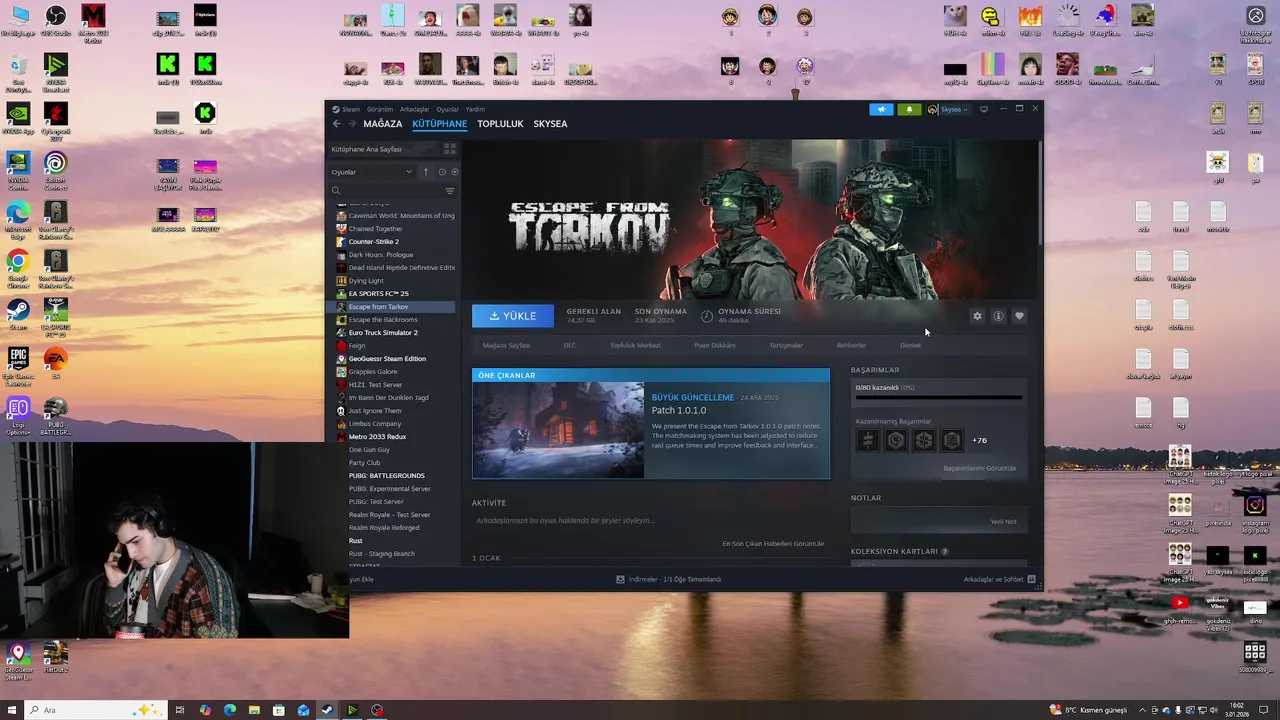This screenshot has width=1280, height=720.
Task: Click the ready-to-play filter icon
Action: click(x=454, y=172)
